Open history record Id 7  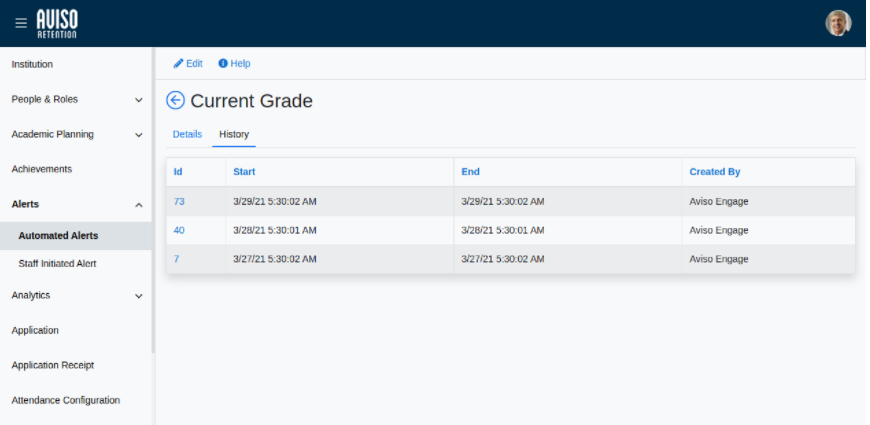click(x=176, y=259)
